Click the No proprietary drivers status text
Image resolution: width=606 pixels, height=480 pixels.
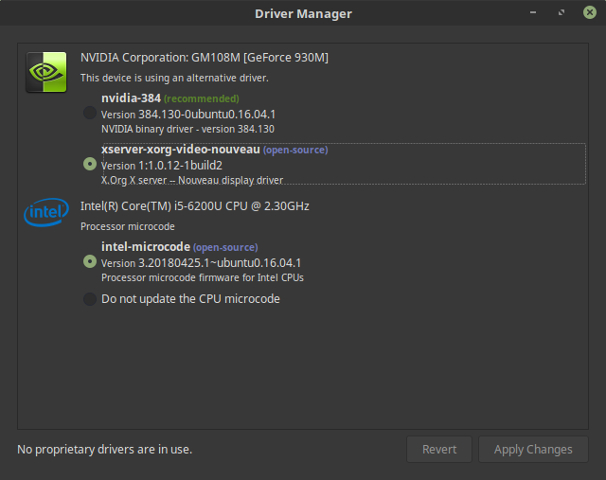coord(105,449)
